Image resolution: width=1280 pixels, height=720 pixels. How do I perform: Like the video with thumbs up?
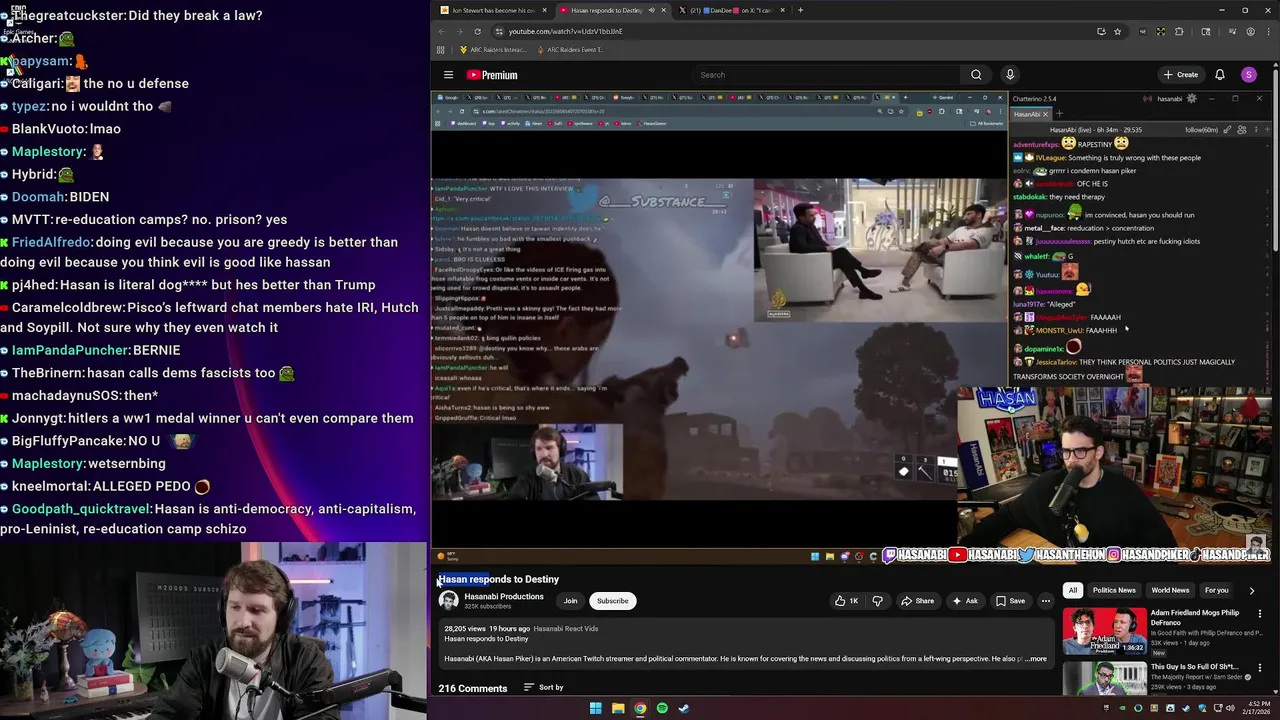point(846,601)
